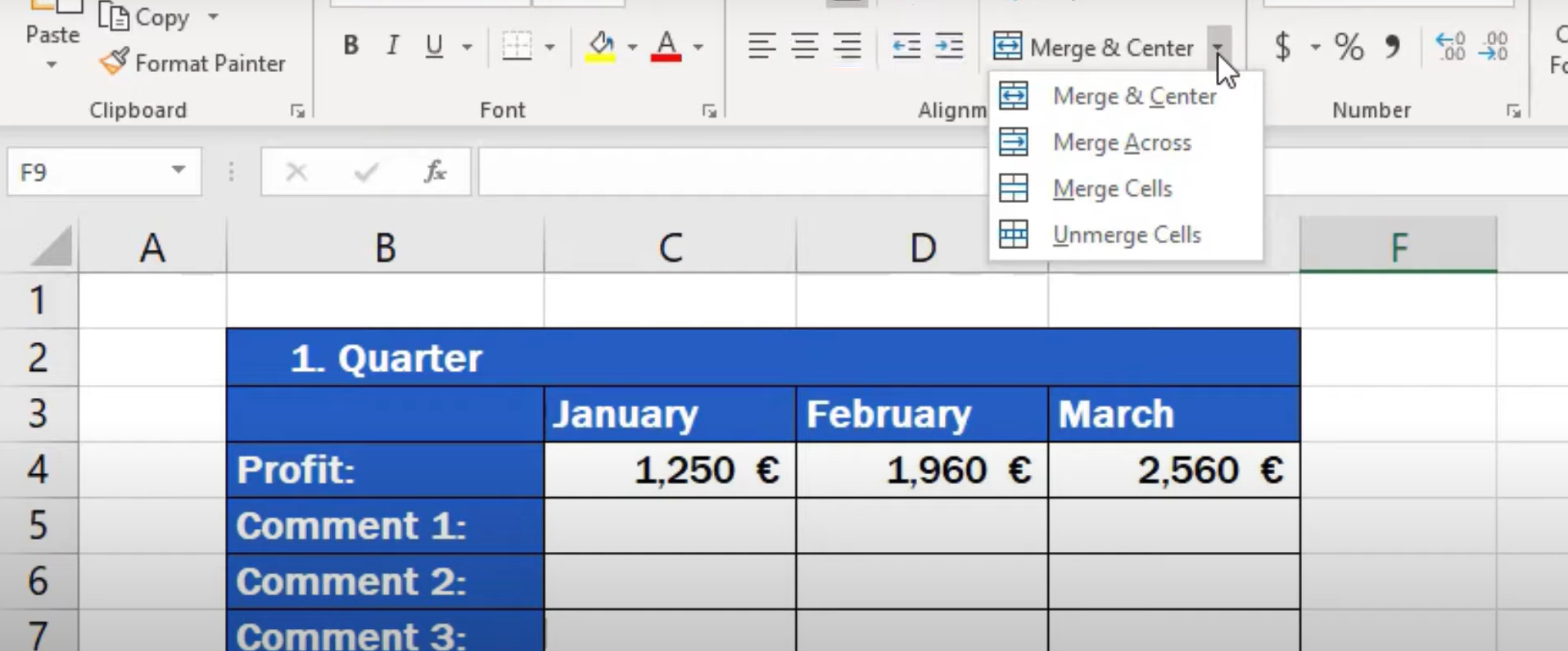
Task: Decrease indent
Action: point(906,46)
